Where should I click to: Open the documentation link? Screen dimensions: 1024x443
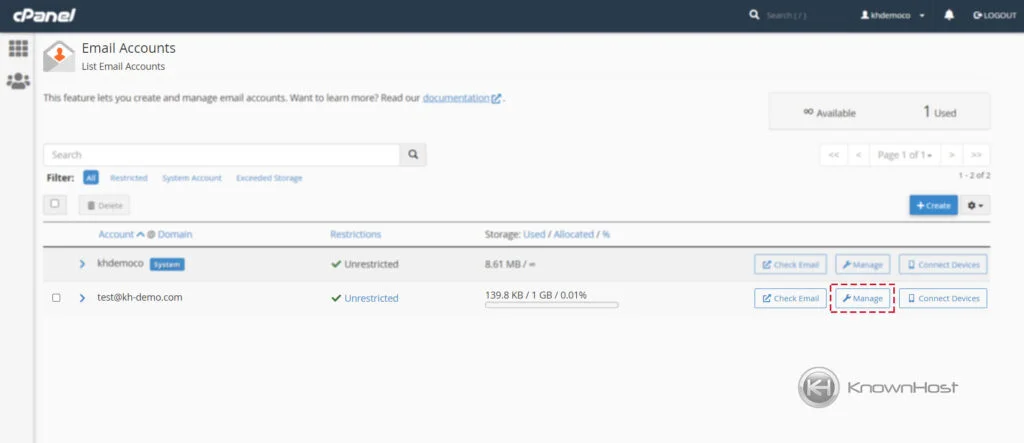462,98
